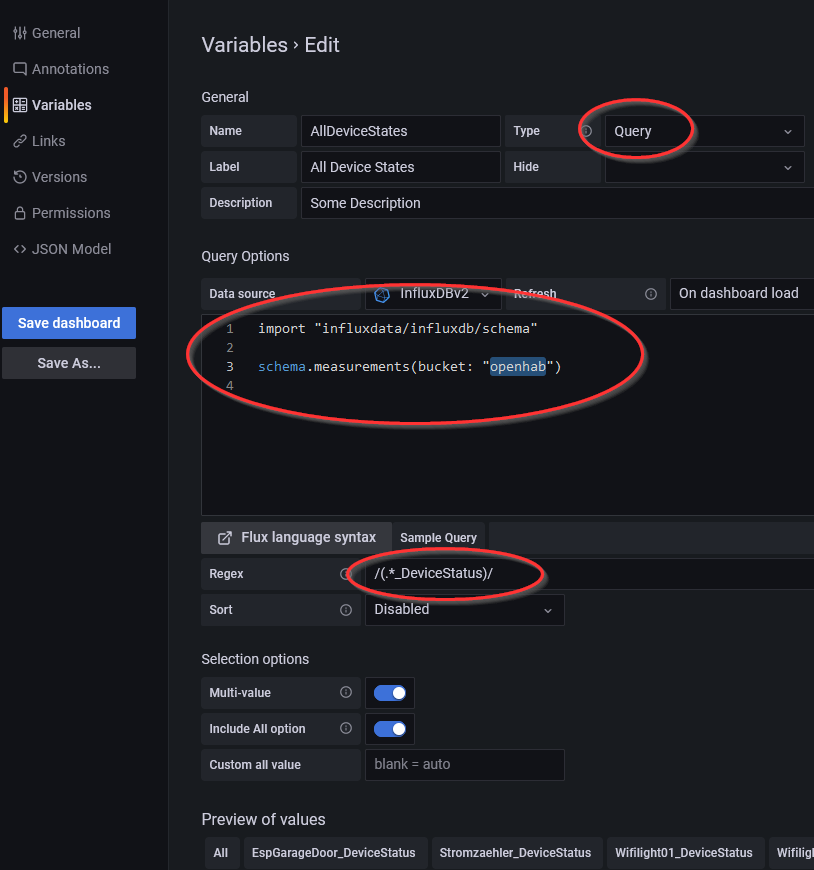
Task: Click the Save dashboard button
Action: pyautogui.click(x=69, y=323)
